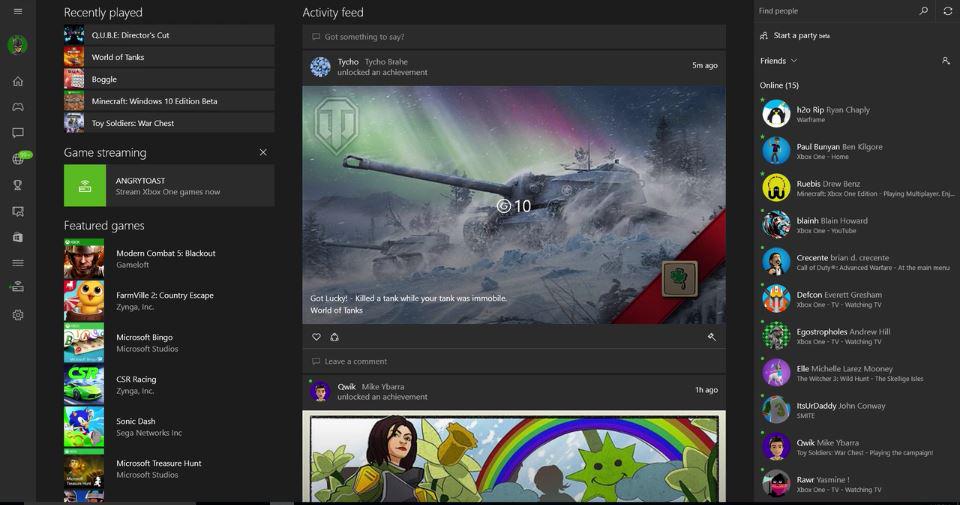This screenshot has width=961, height=505.
Task: Like Tycho's achievement with heart icon
Action: click(x=316, y=336)
